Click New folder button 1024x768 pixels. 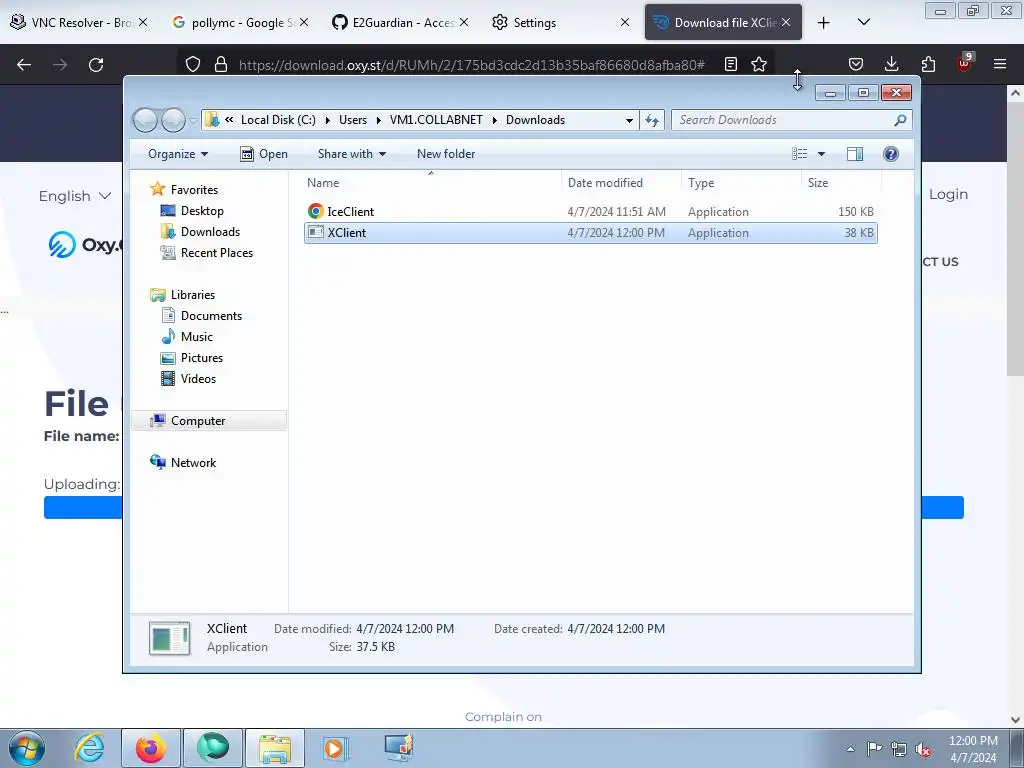[445, 154]
